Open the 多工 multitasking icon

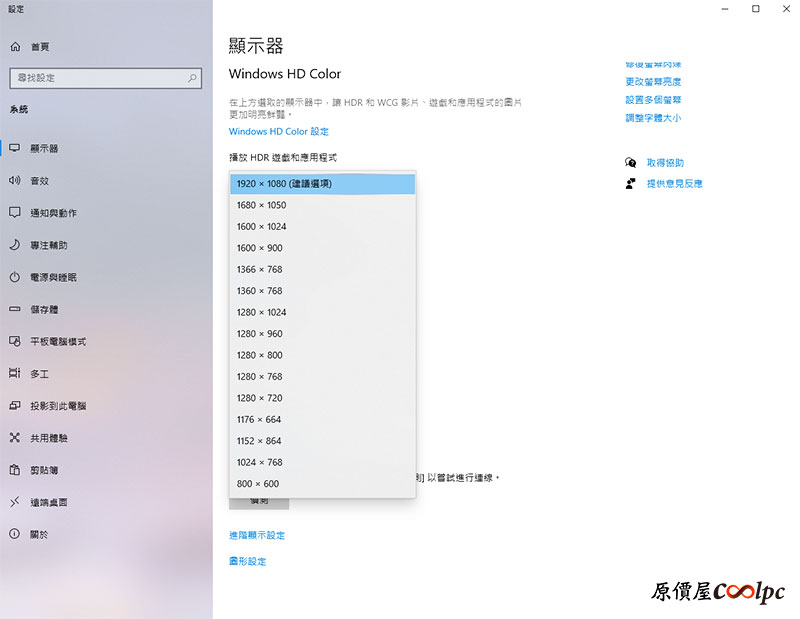15,373
